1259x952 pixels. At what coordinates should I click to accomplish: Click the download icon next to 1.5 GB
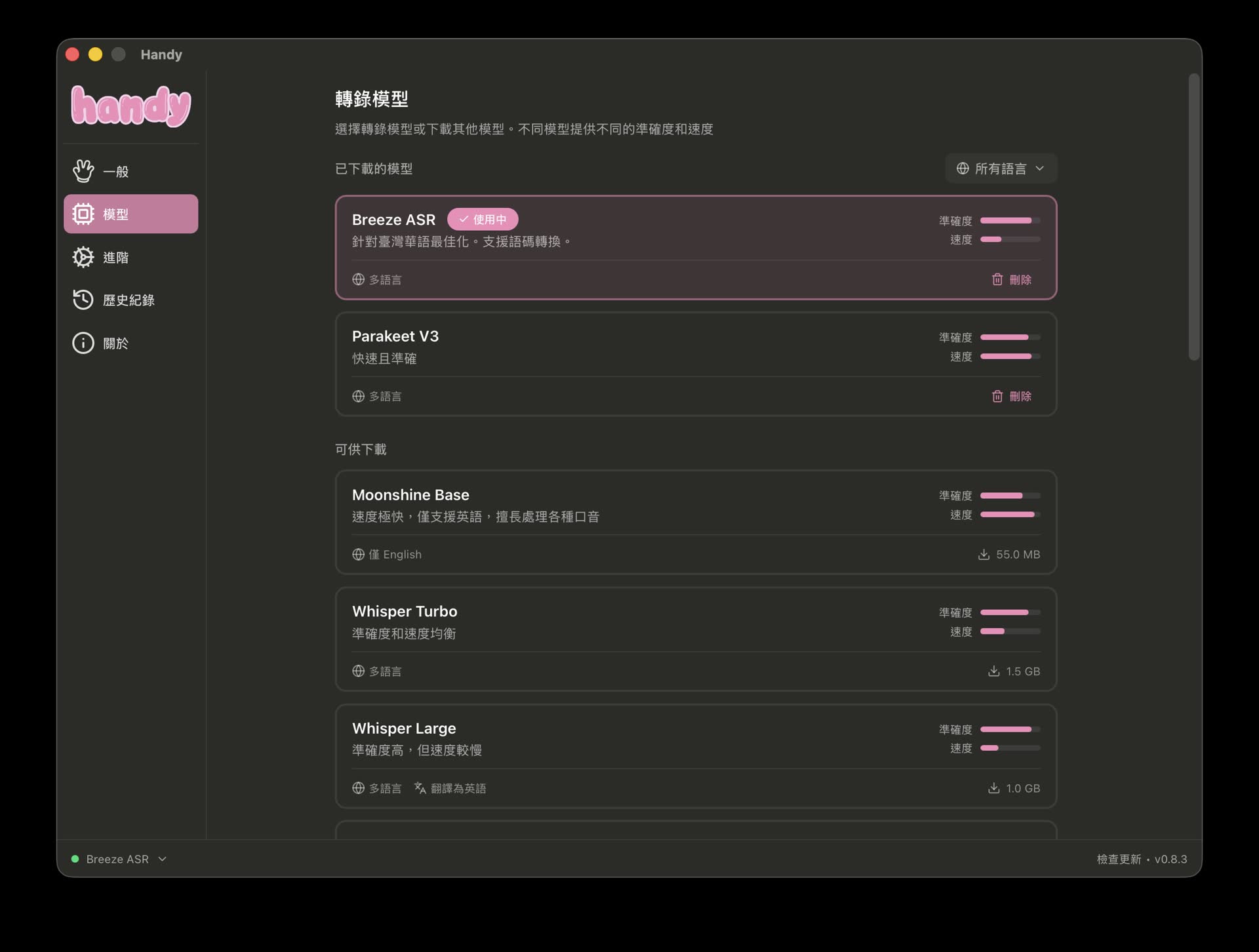[994, 671]
